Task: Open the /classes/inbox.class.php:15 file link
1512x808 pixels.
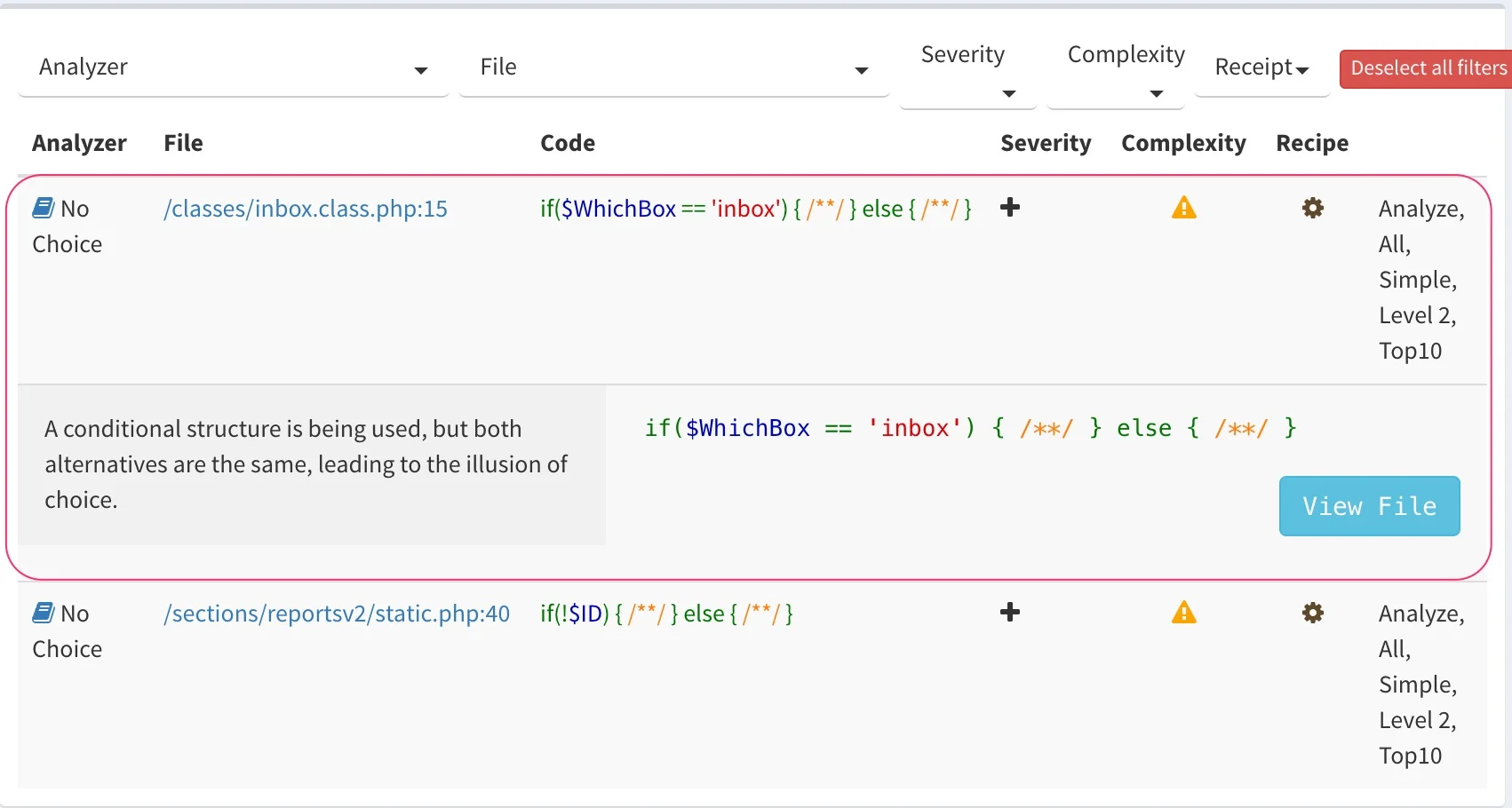Action: click(x=305, y=209)
